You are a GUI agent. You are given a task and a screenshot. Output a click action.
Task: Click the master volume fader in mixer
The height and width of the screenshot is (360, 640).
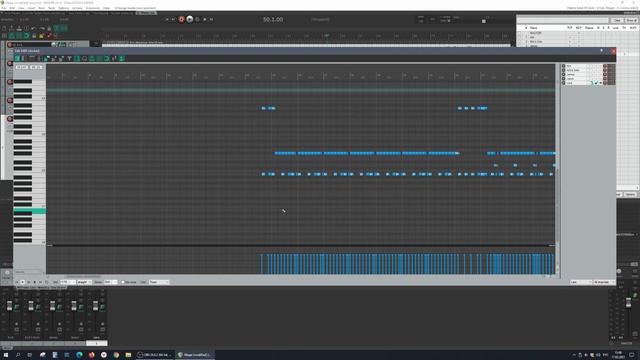[628, 302]
